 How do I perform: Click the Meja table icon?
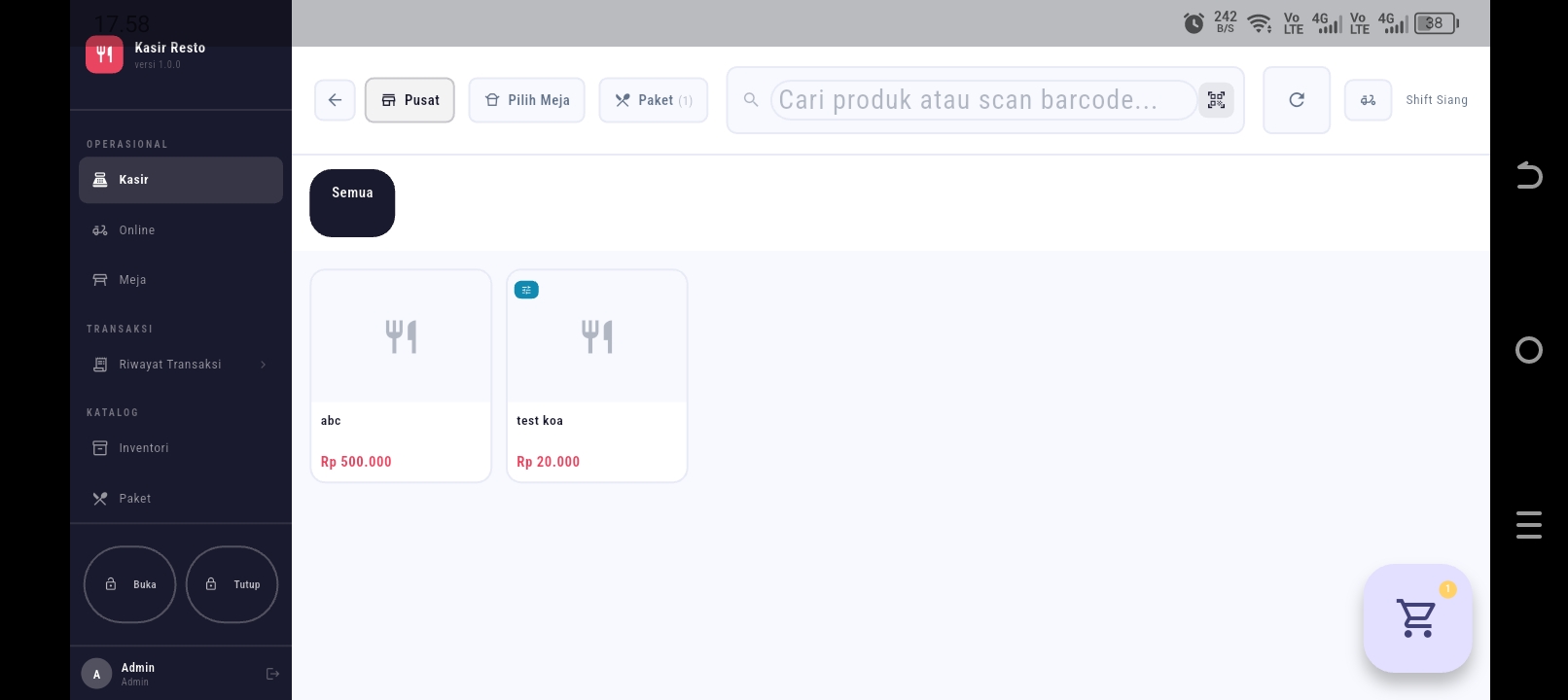(x=100, y=280)
